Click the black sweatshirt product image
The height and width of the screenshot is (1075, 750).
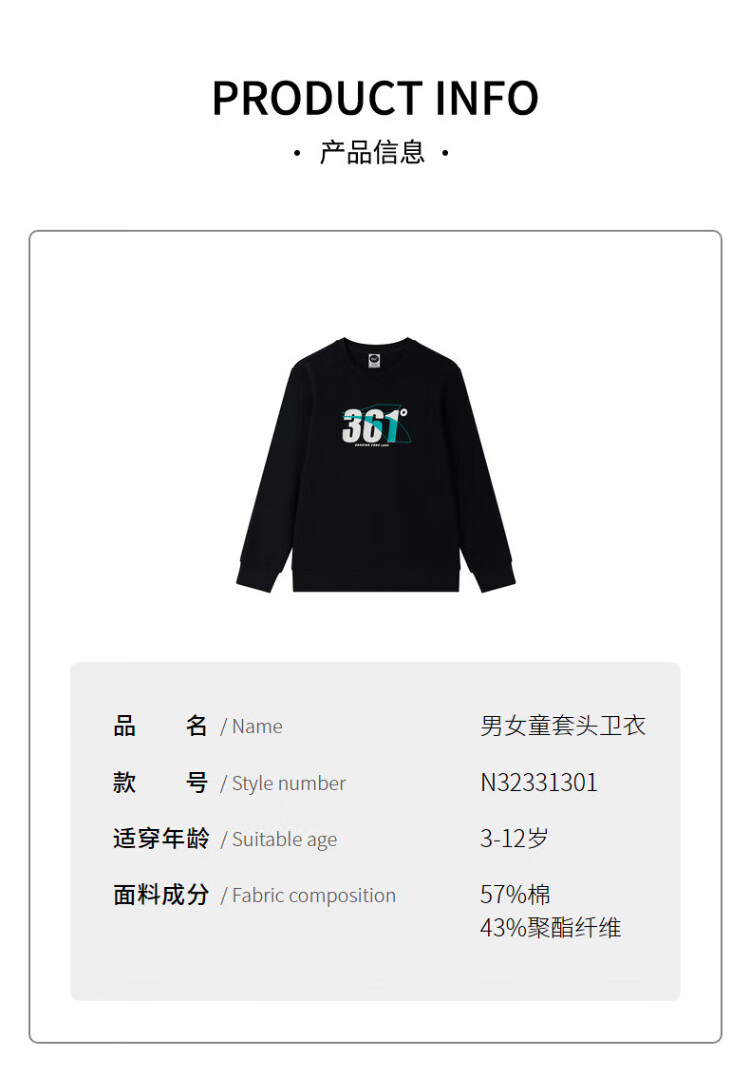376,465
